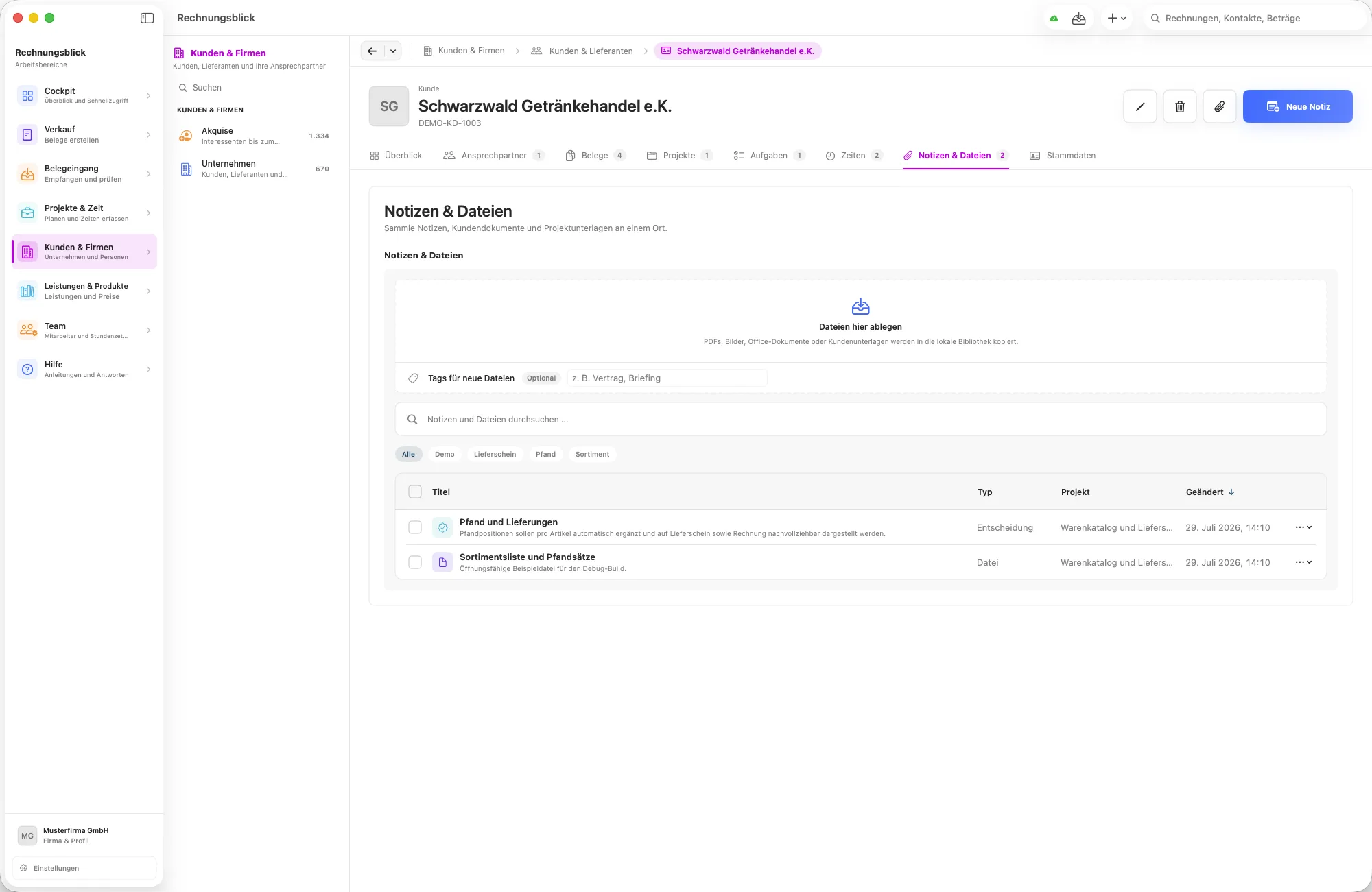Click the Neue Notiz button

(1297, 106)
